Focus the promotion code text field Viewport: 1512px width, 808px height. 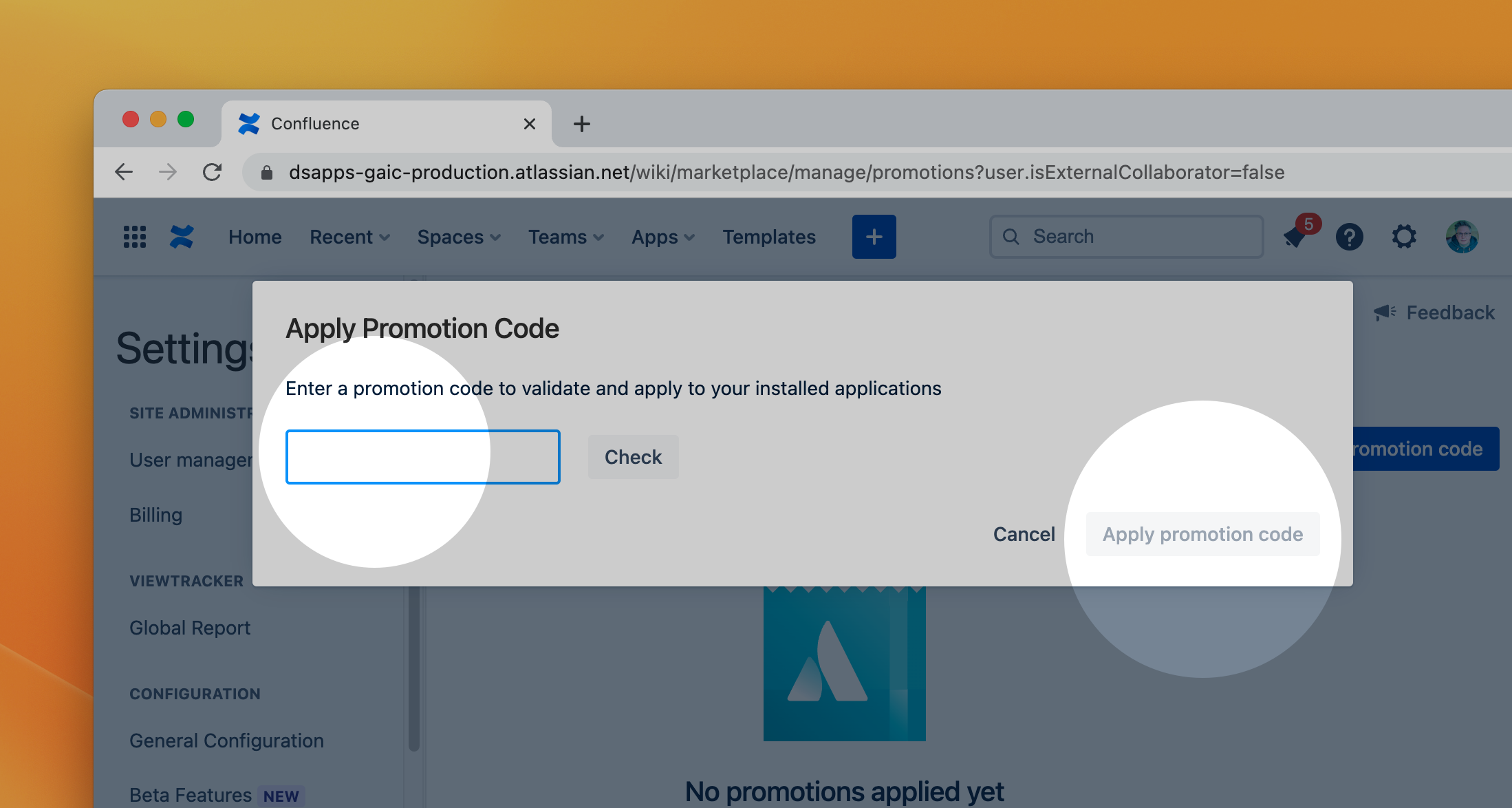pyautogui.click(x=422, y=457)
